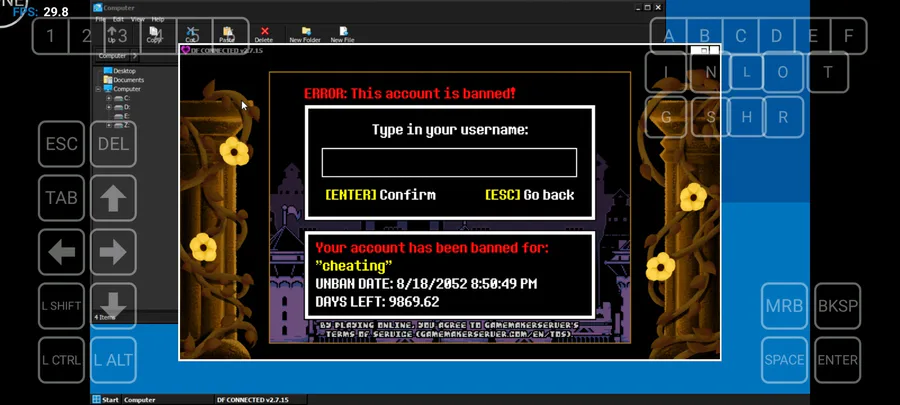The width and height of the screenshot is (900, 405).
Task: Open the File menu
Action: (100, 19)
